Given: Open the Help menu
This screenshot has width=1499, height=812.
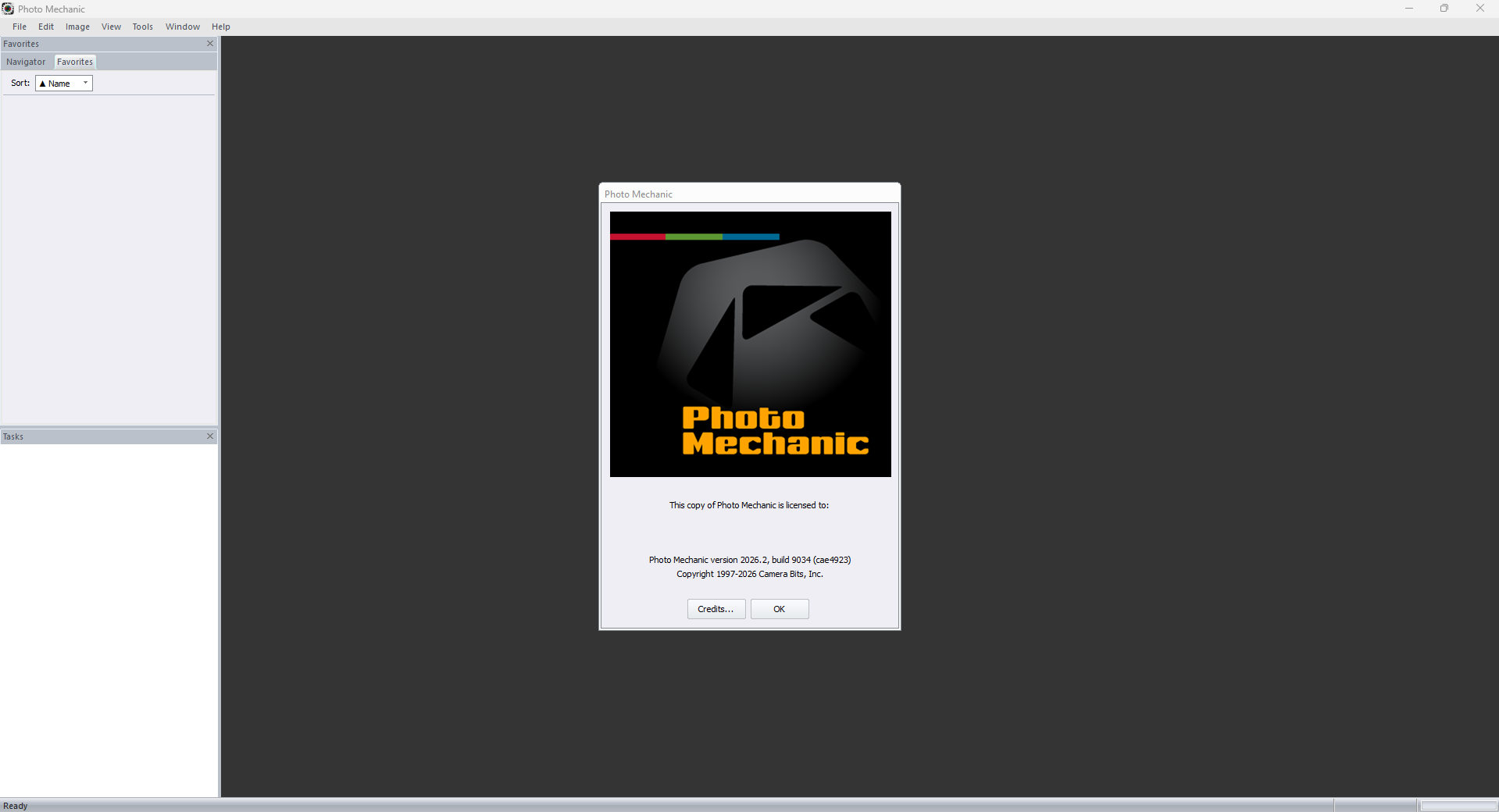Looking at the screenshot, I should pyautogui.click(x=221, y=27).
